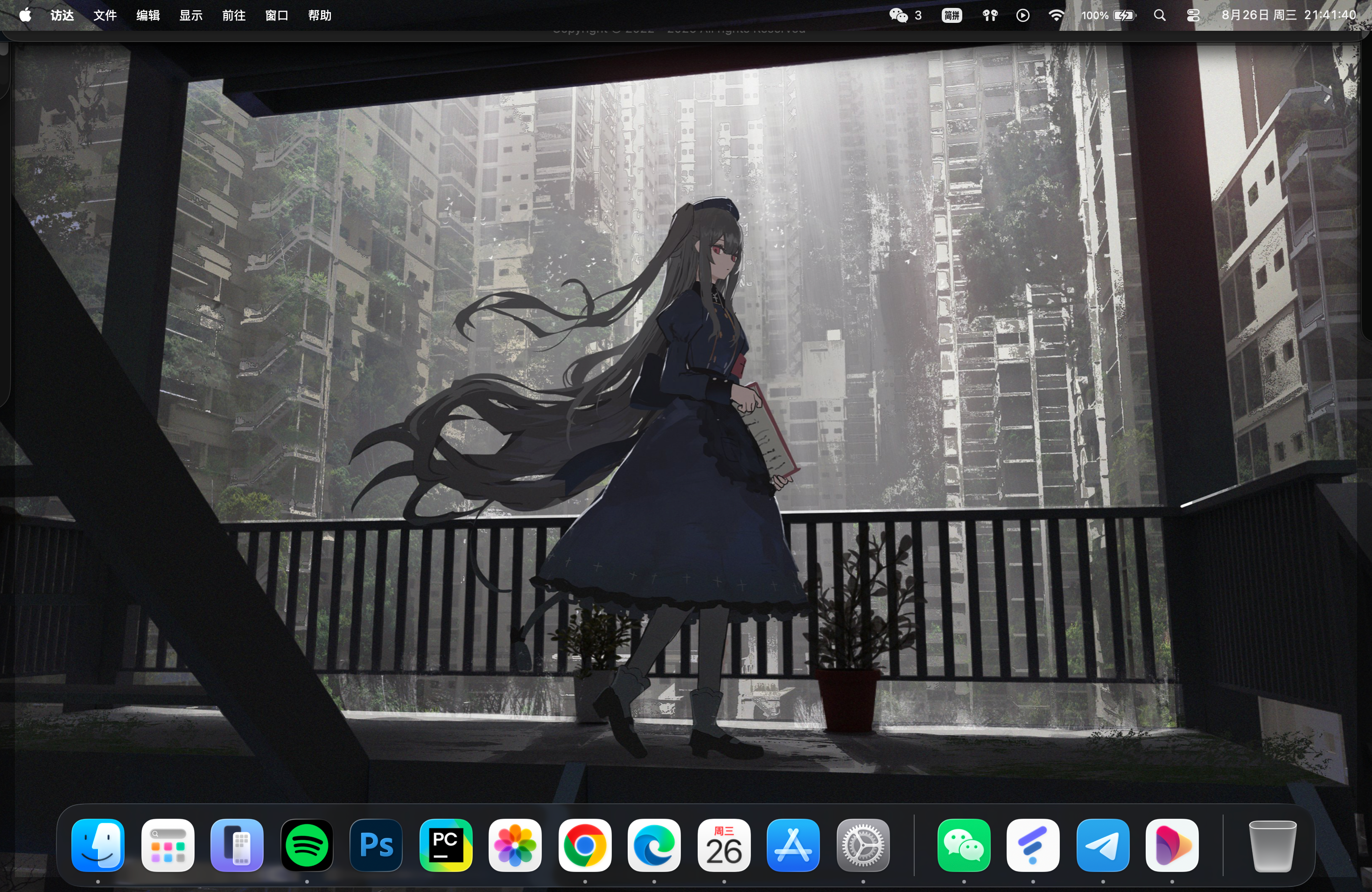
Task: Launch Photoshop from the Dock
Action: tap(377, 845)
